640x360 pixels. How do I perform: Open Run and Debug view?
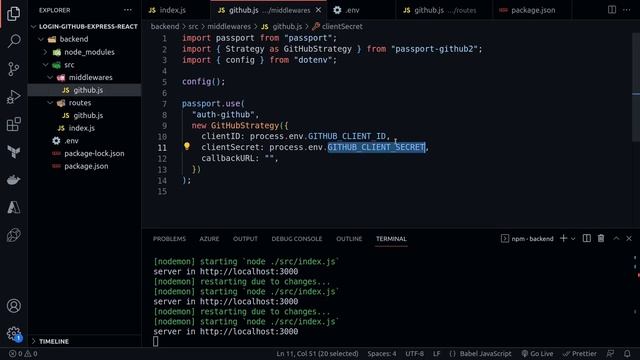[13, 97]
